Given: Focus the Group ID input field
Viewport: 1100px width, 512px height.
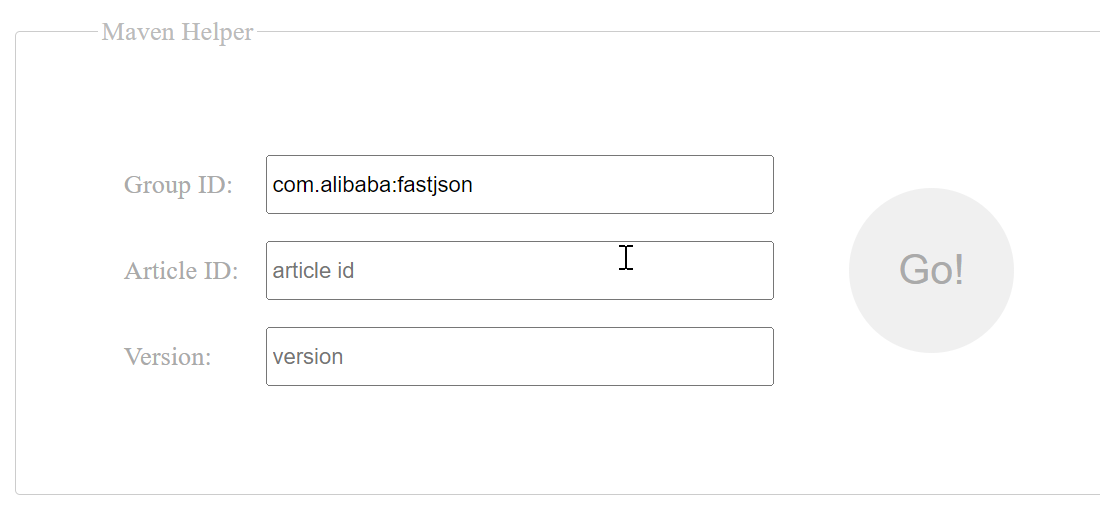Looking at the screenshot, I should (x=520, y=184).
